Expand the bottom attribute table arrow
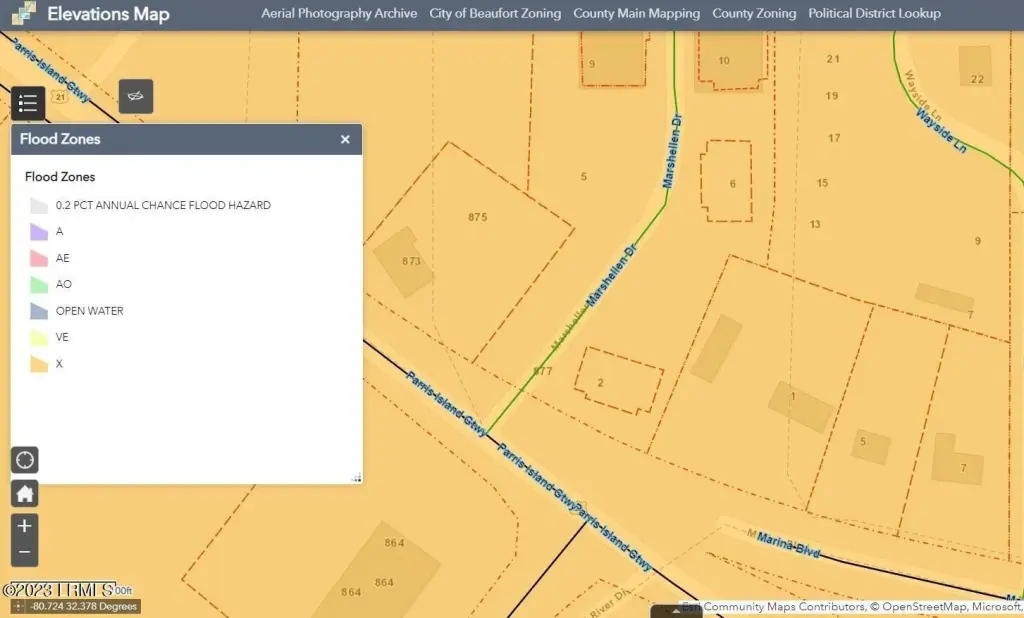Viewport: 1024px width, 618px height. (676, 611)
